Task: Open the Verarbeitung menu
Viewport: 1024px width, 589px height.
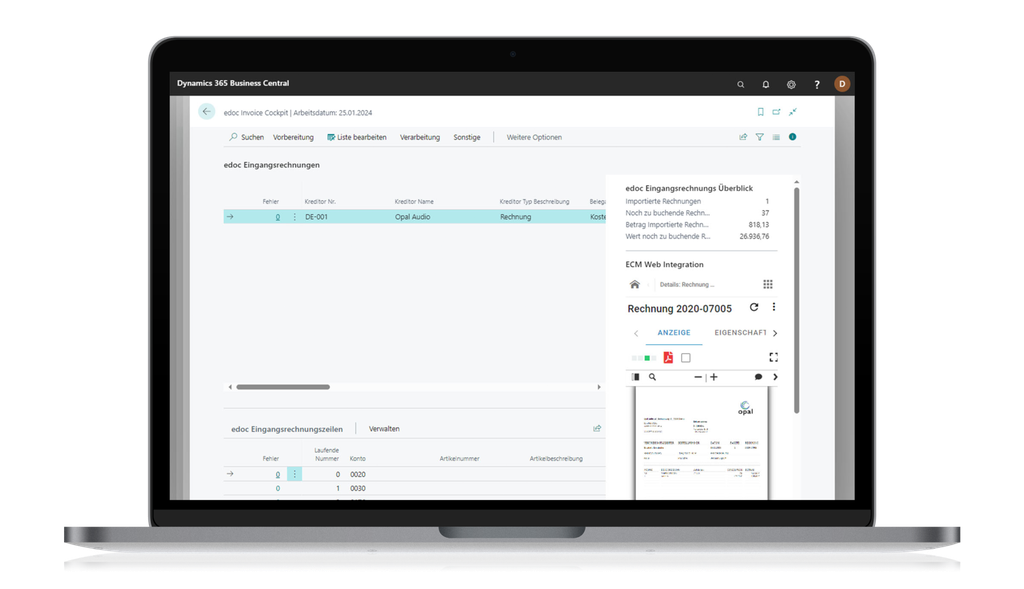Action: (420, 137)
